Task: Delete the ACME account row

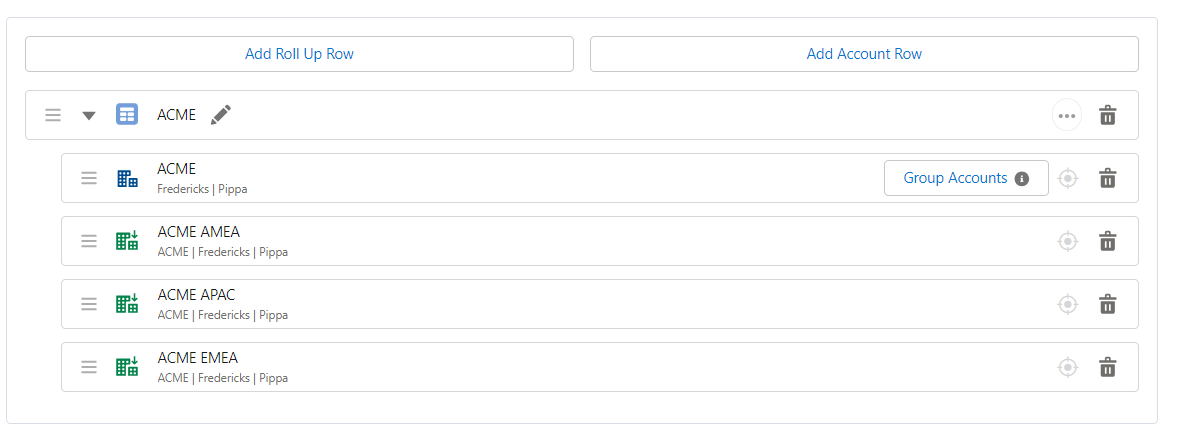Action: click(x=1108, y=178)
